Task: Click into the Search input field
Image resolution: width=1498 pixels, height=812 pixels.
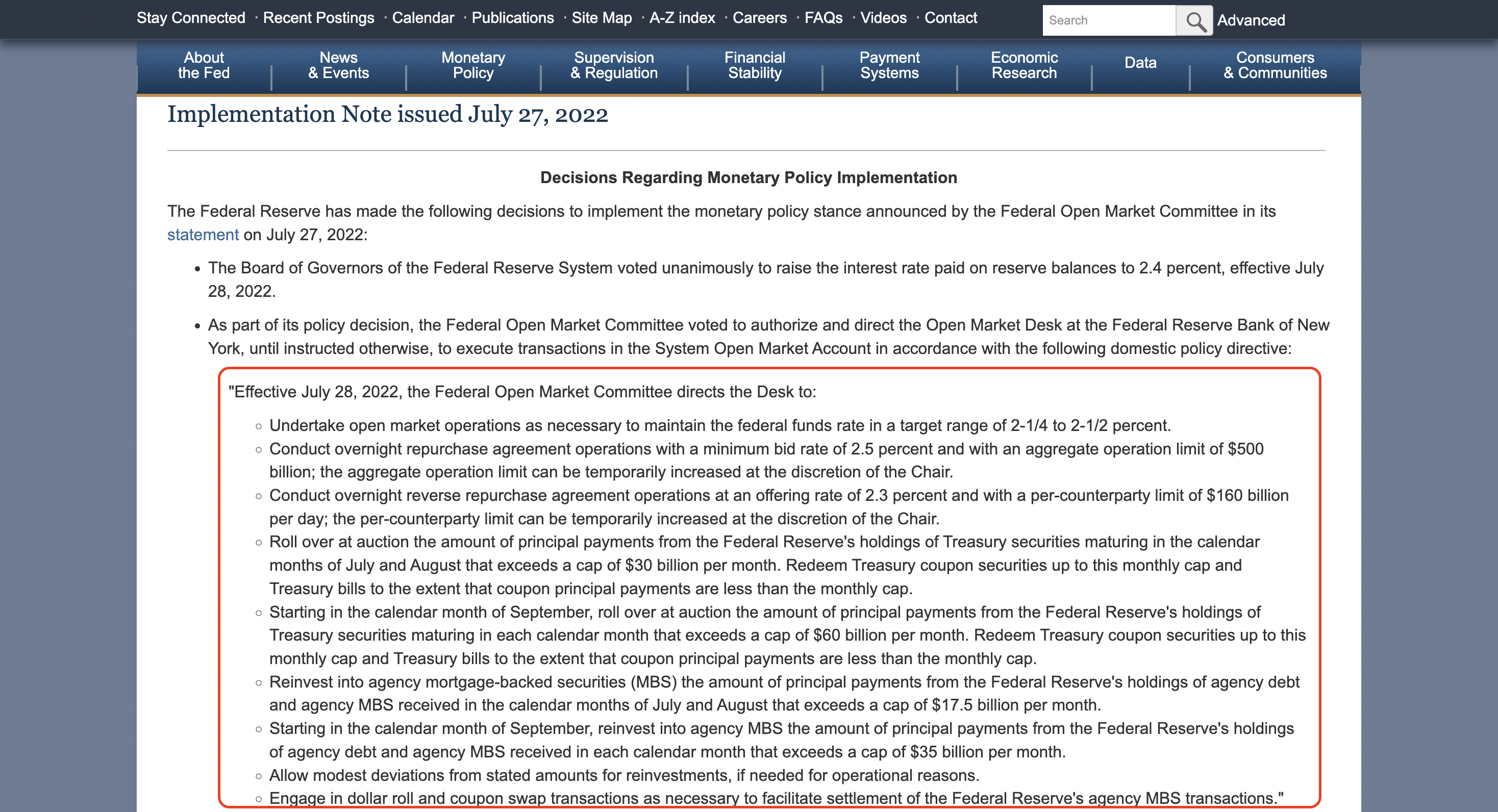Action: coord(1108,20)
